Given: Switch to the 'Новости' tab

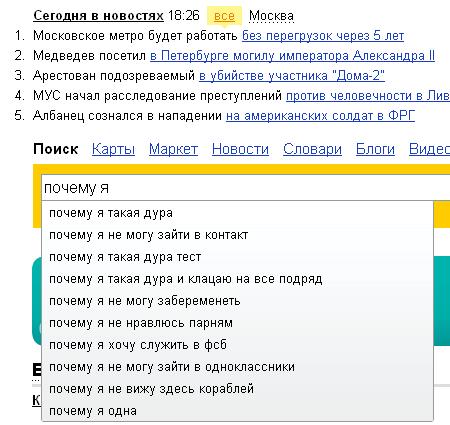Looking at the screenshot, I should [240, 149].
